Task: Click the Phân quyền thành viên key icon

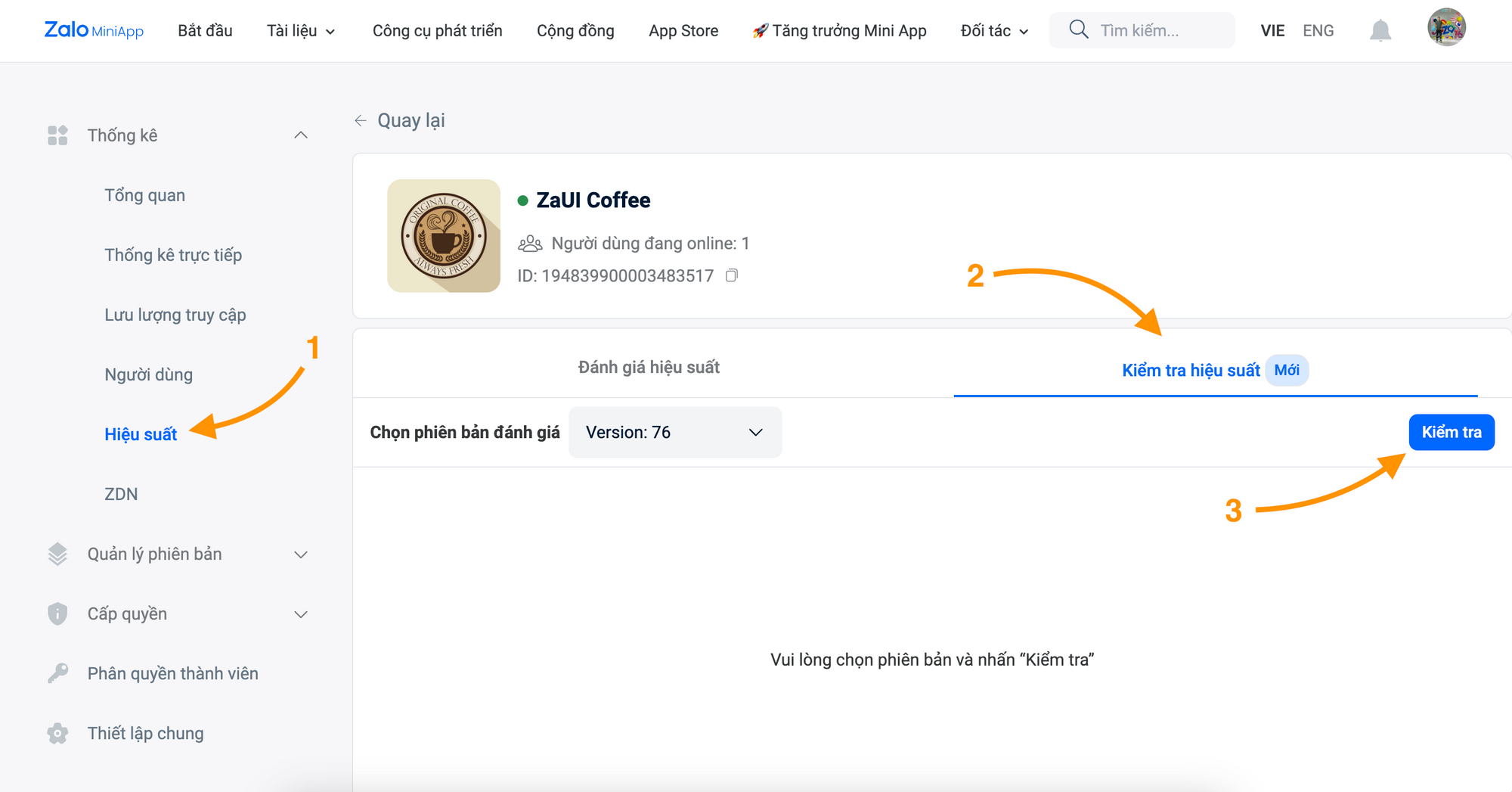Action: pyautogui.click(x=57, y=673)
